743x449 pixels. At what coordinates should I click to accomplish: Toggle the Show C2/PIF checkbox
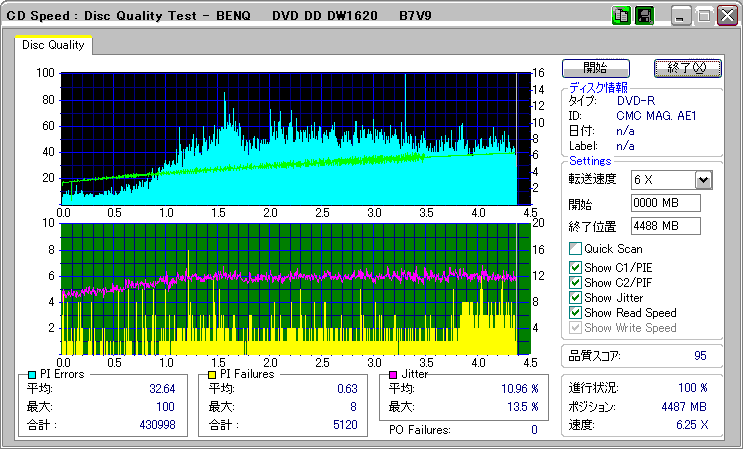click(x=575, y=282)
